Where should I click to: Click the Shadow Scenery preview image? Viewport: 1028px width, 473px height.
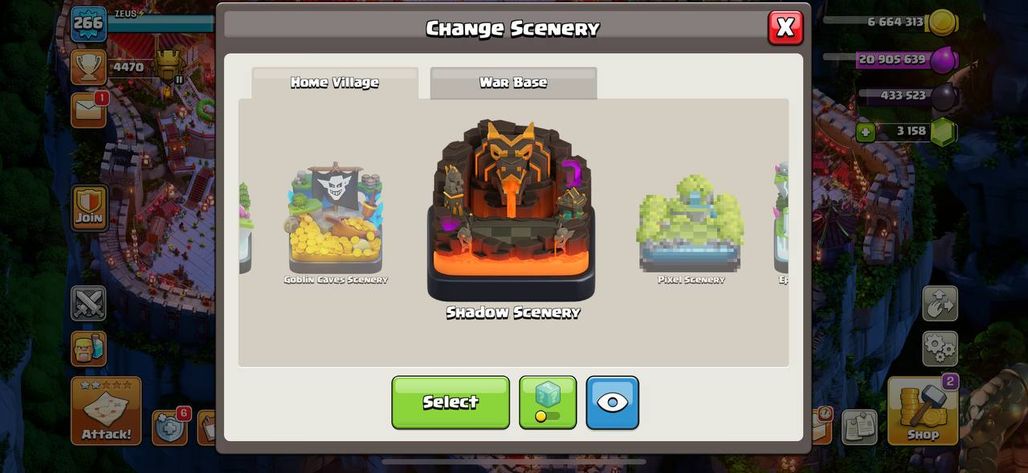(511, 210)
